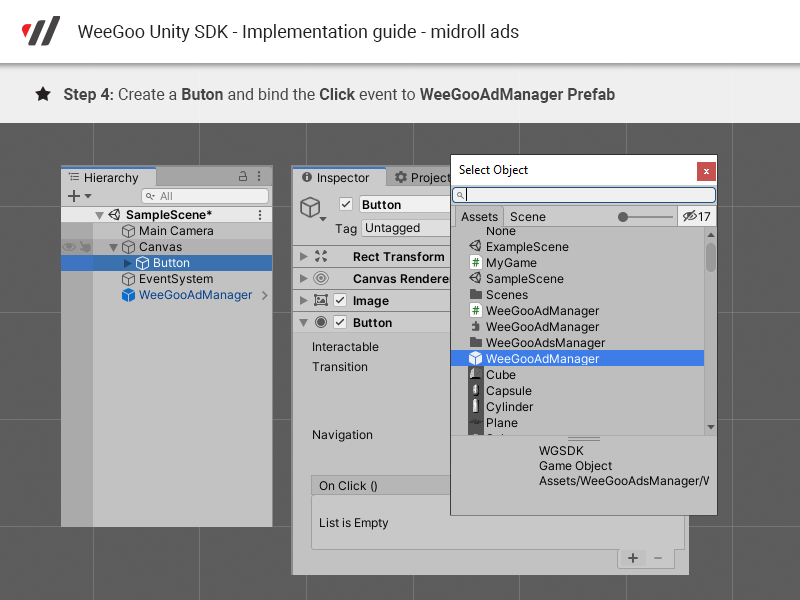Switch to Scene tab in Select Object
The image size is (800, 600).
point(528,217)
